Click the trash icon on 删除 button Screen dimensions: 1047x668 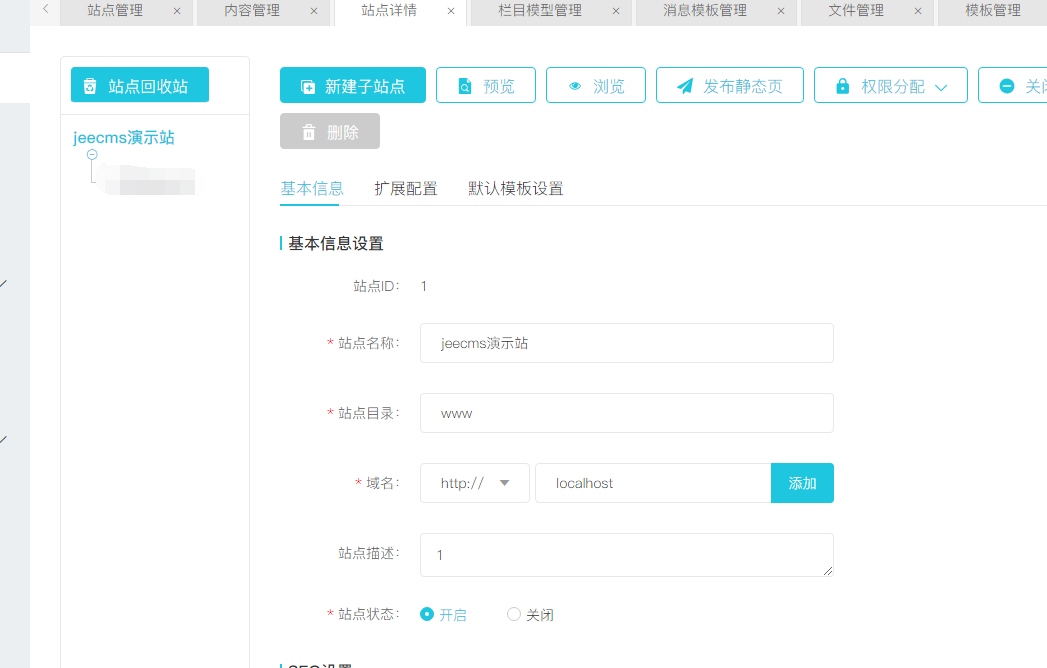pos(308,132)
